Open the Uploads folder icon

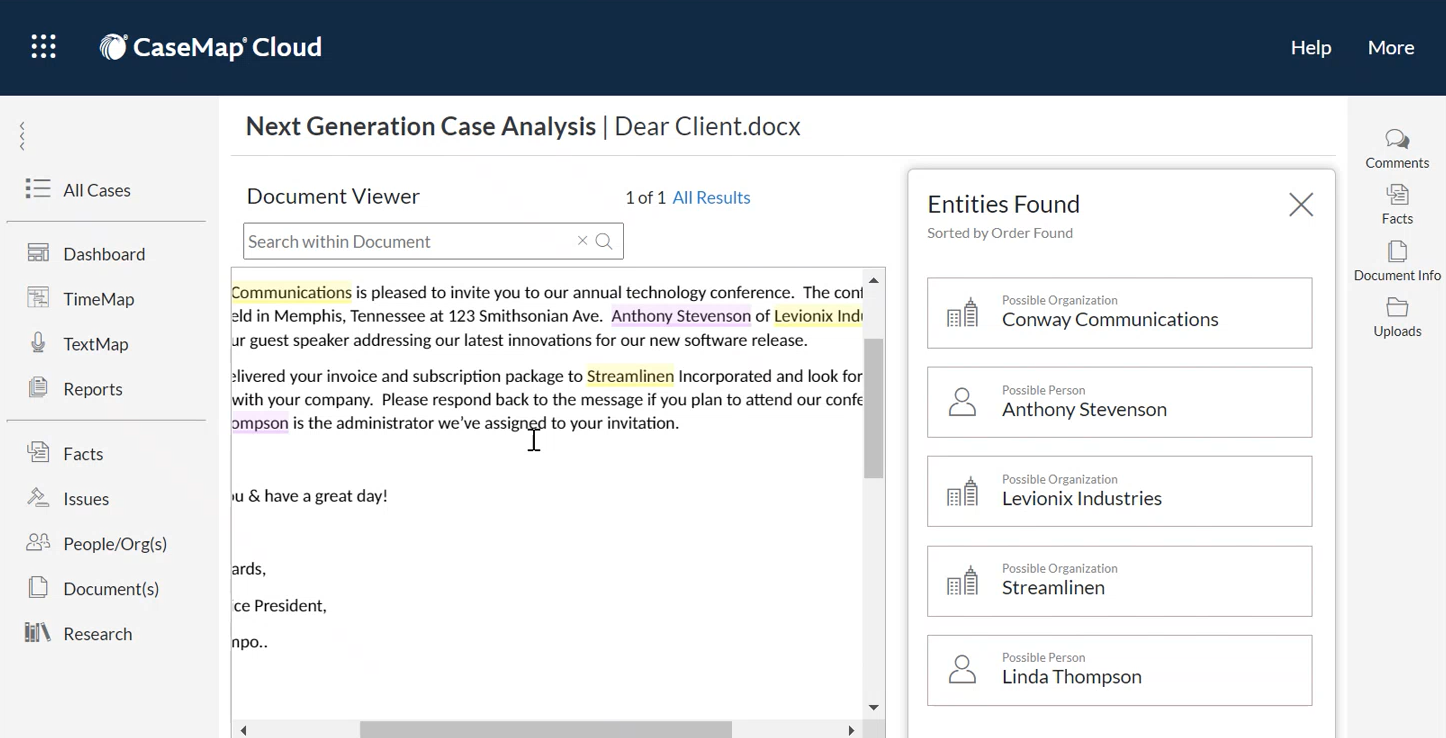point(1397,307)
